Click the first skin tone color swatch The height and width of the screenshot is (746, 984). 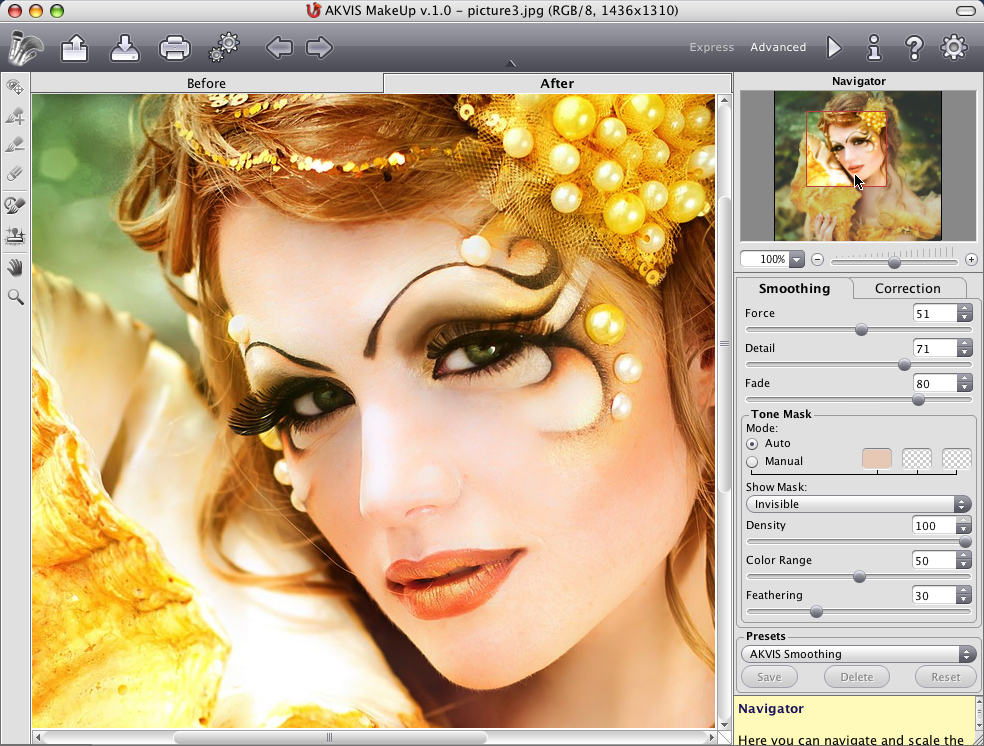click(876, 459)
